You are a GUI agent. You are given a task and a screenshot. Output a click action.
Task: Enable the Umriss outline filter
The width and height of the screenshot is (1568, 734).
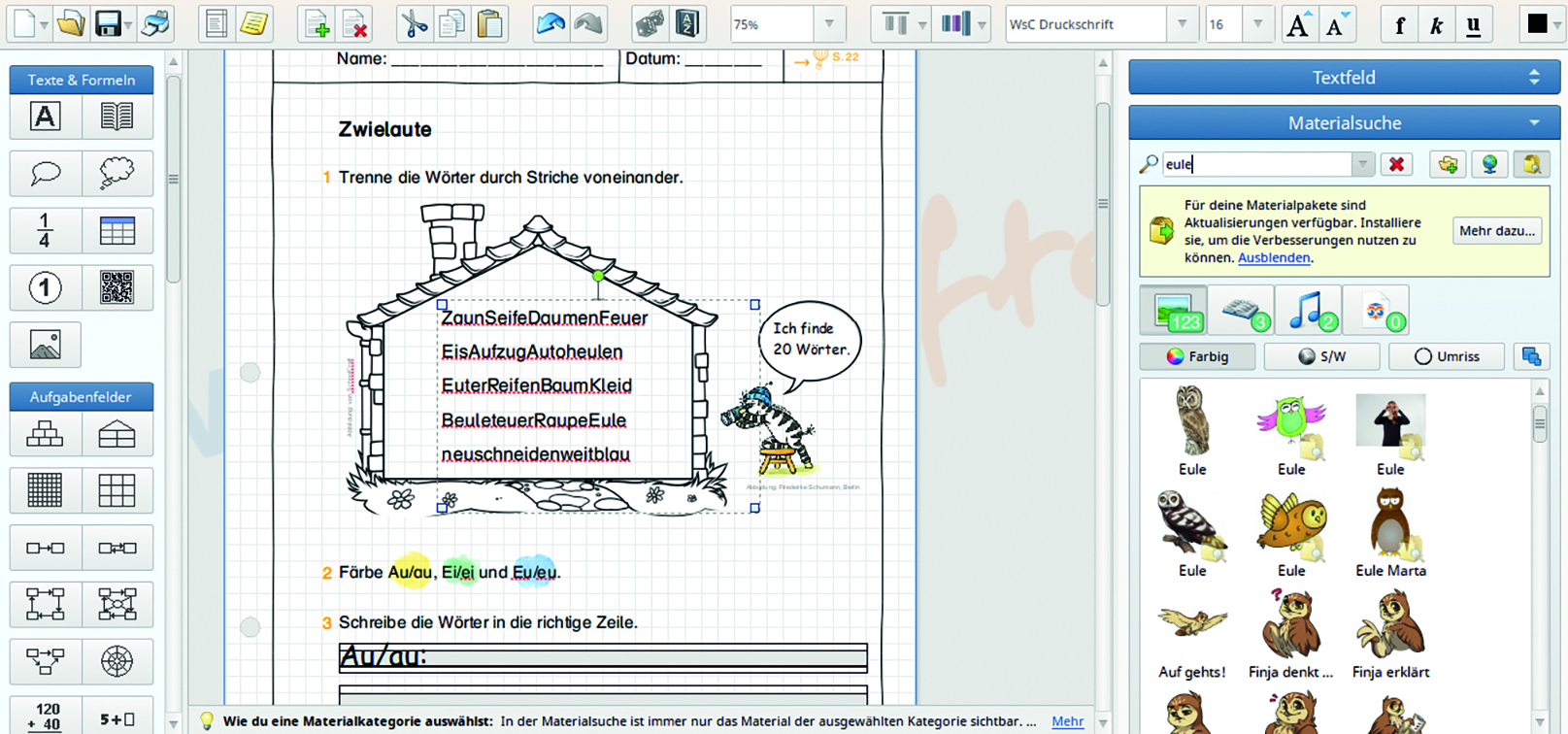(x=1447, y=356)
